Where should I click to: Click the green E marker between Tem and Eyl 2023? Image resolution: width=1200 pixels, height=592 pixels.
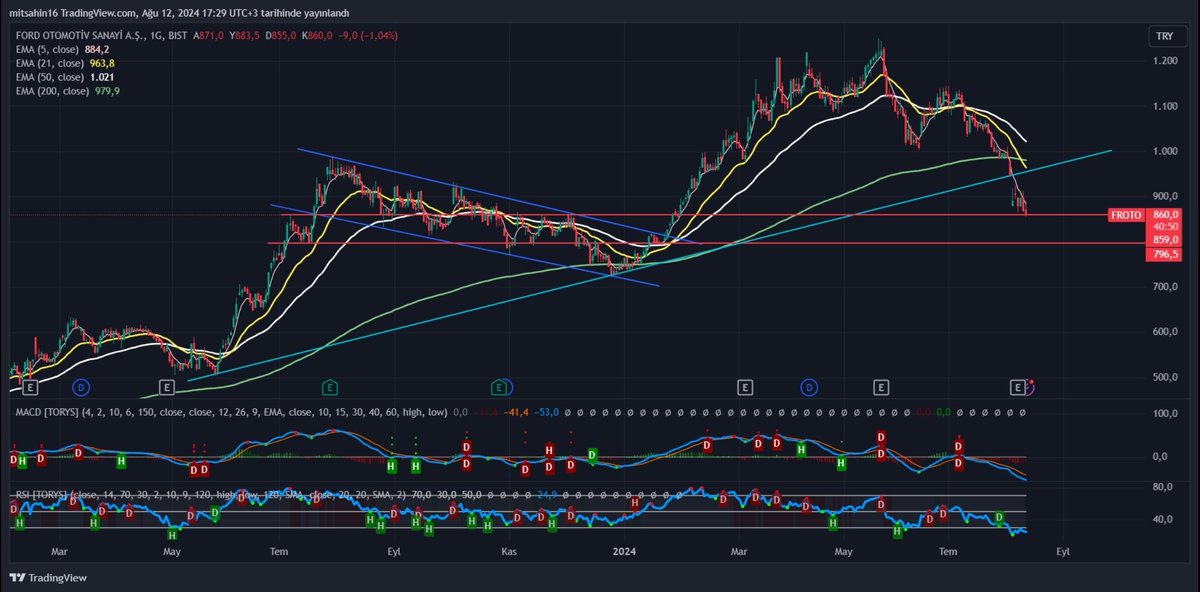(x=329, y=386)
